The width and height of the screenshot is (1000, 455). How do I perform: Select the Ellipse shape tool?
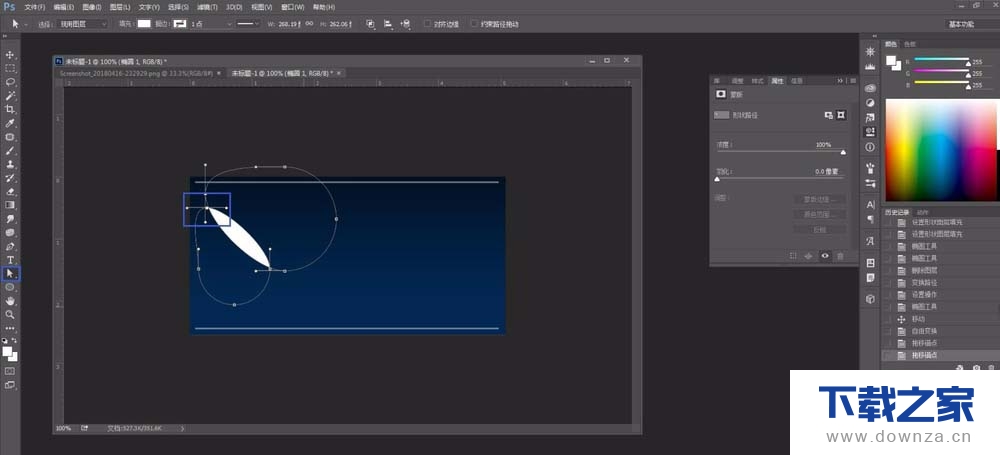(x=10, y=287)
